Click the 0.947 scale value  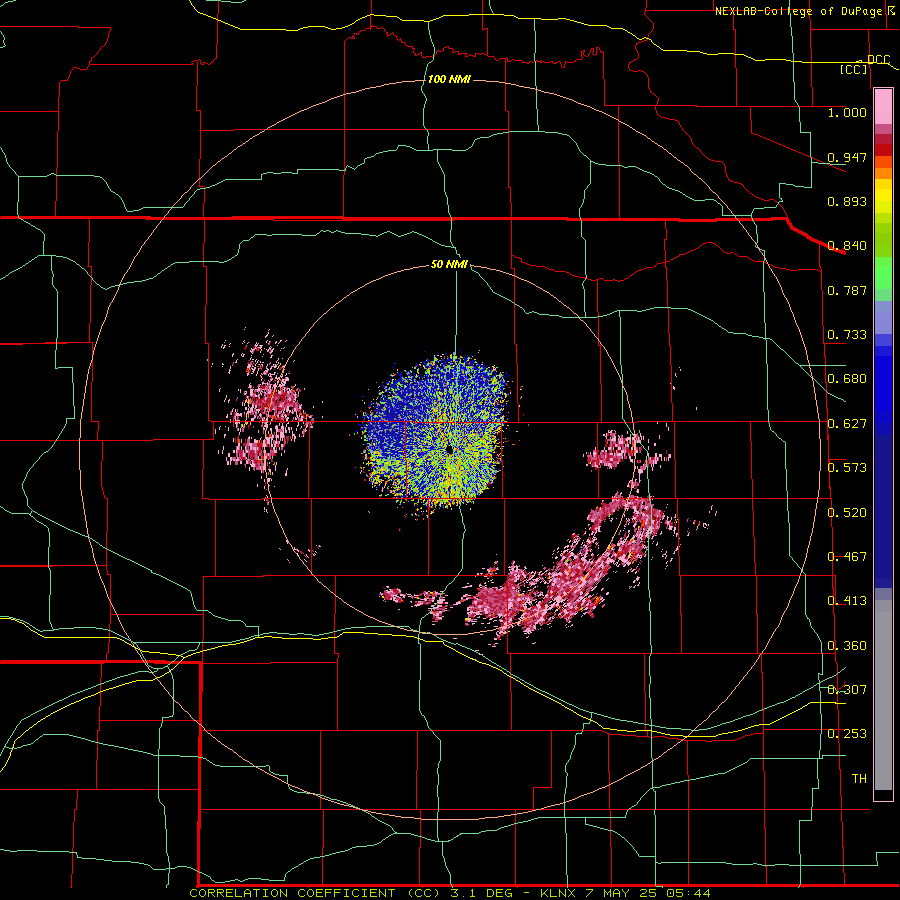(x=847, y=157)
